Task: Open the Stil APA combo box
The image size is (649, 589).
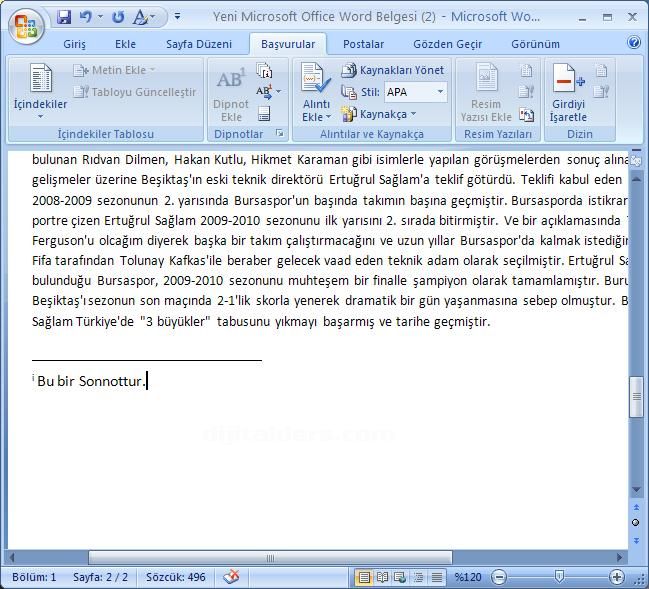Action: click(x=415, y=92)
